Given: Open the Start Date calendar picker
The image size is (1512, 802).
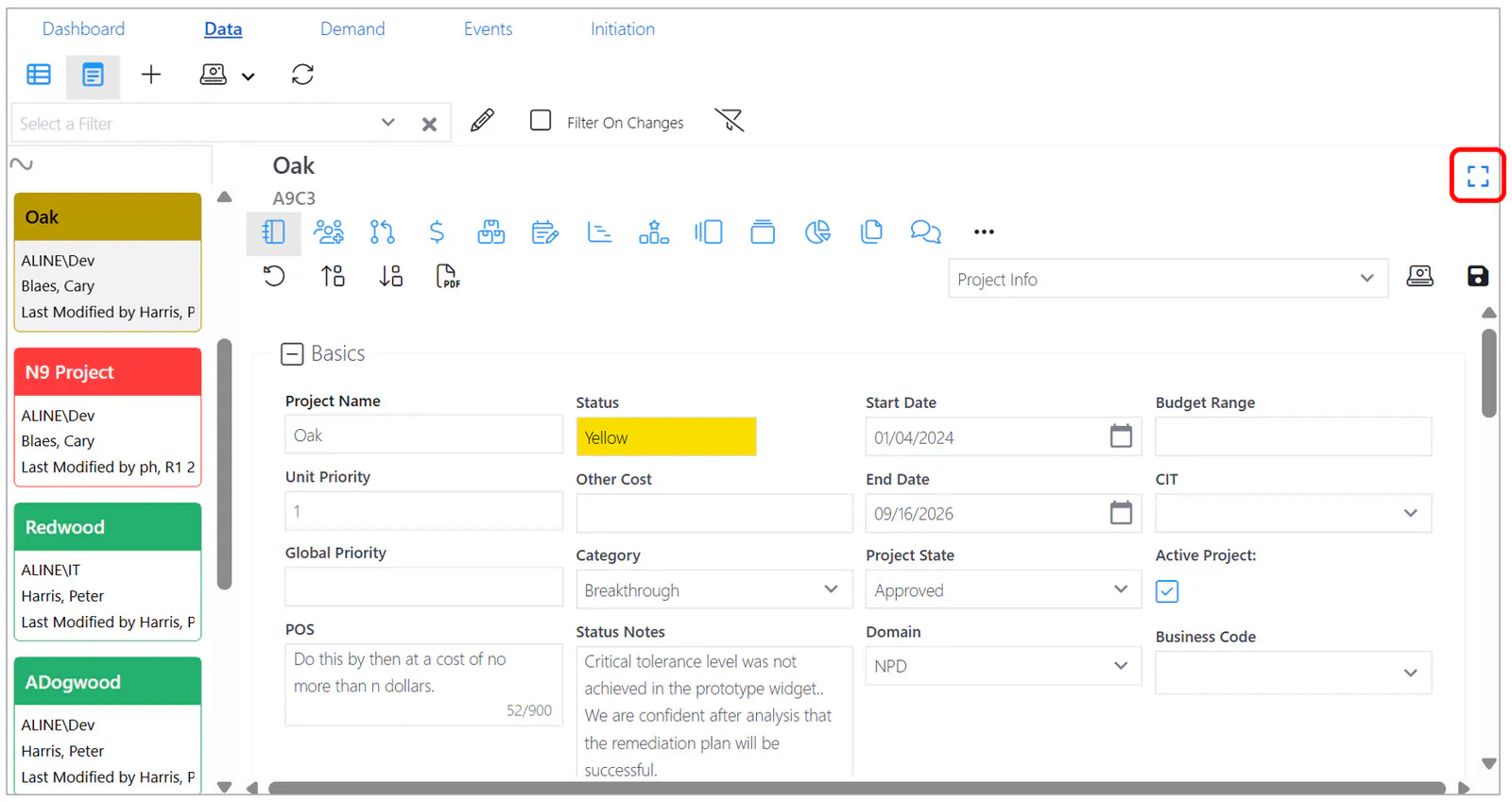Looking at the screenshot, I should click(x=1121, y=436).
